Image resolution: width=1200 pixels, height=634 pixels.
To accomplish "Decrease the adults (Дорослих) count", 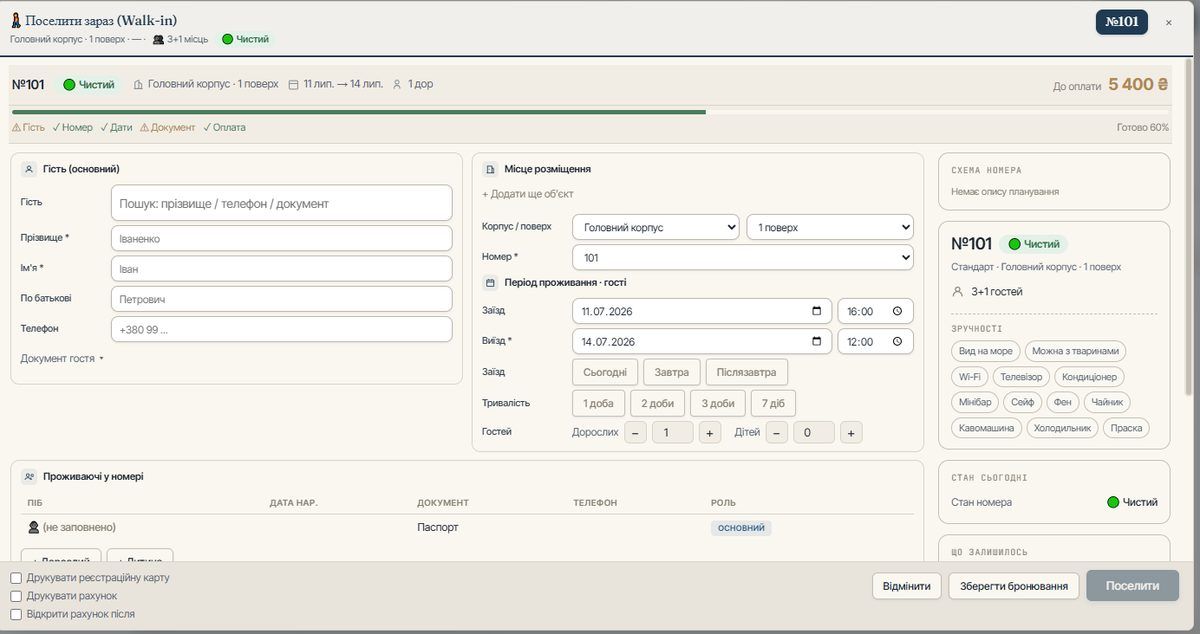I will pyautogui.click(x=635, y=432).
